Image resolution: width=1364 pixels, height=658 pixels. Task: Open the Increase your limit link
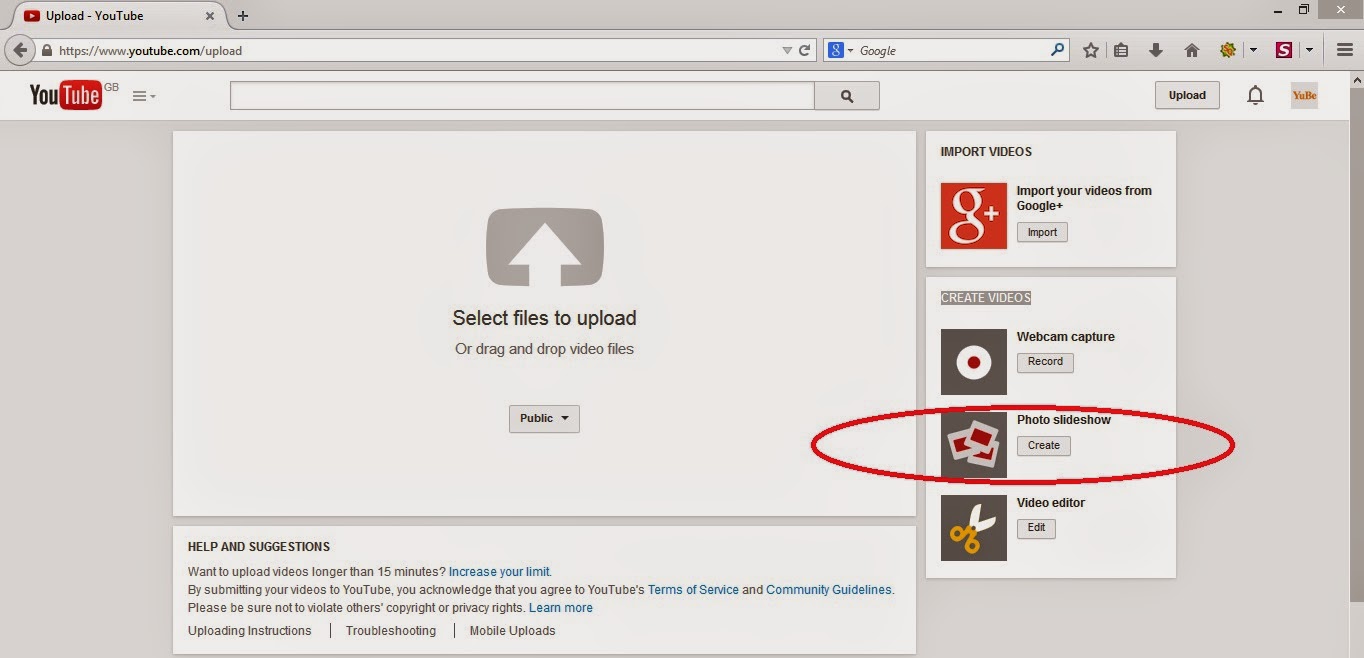tap(499, 572)
